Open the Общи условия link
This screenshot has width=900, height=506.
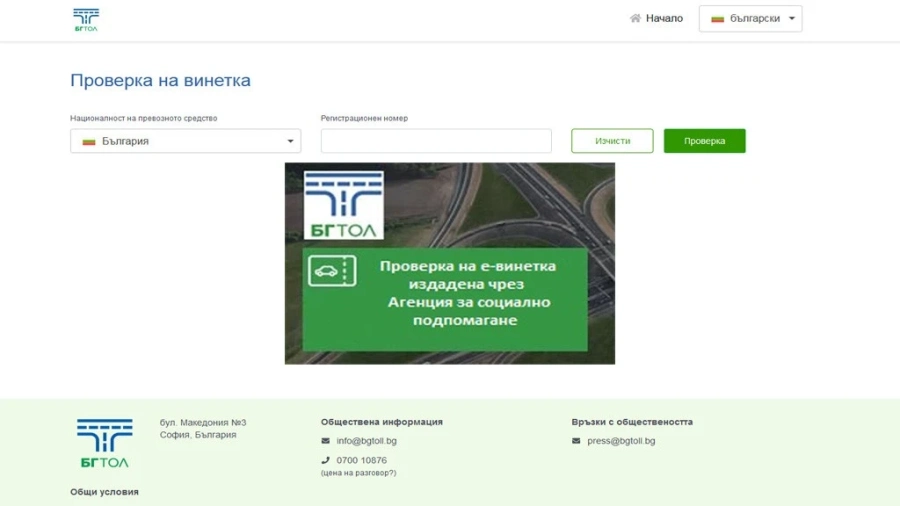pyautogui.click(x=104, y=492)
